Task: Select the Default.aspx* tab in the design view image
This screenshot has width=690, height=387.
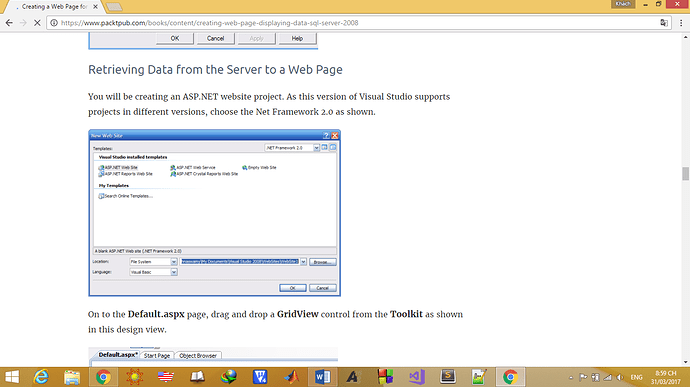Action: click(x=118, y=355)
